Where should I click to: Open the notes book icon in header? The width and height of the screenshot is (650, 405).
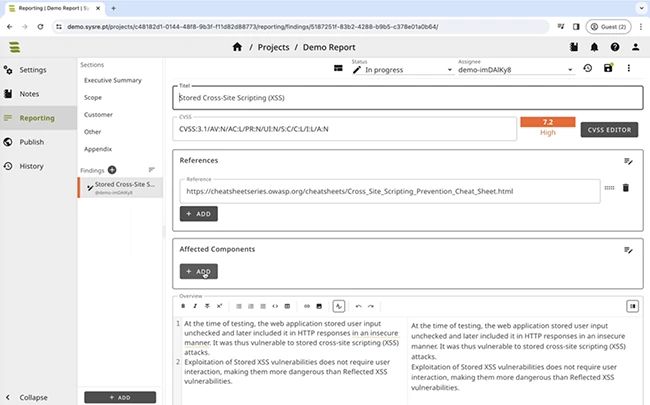click(x=574, y=47)
